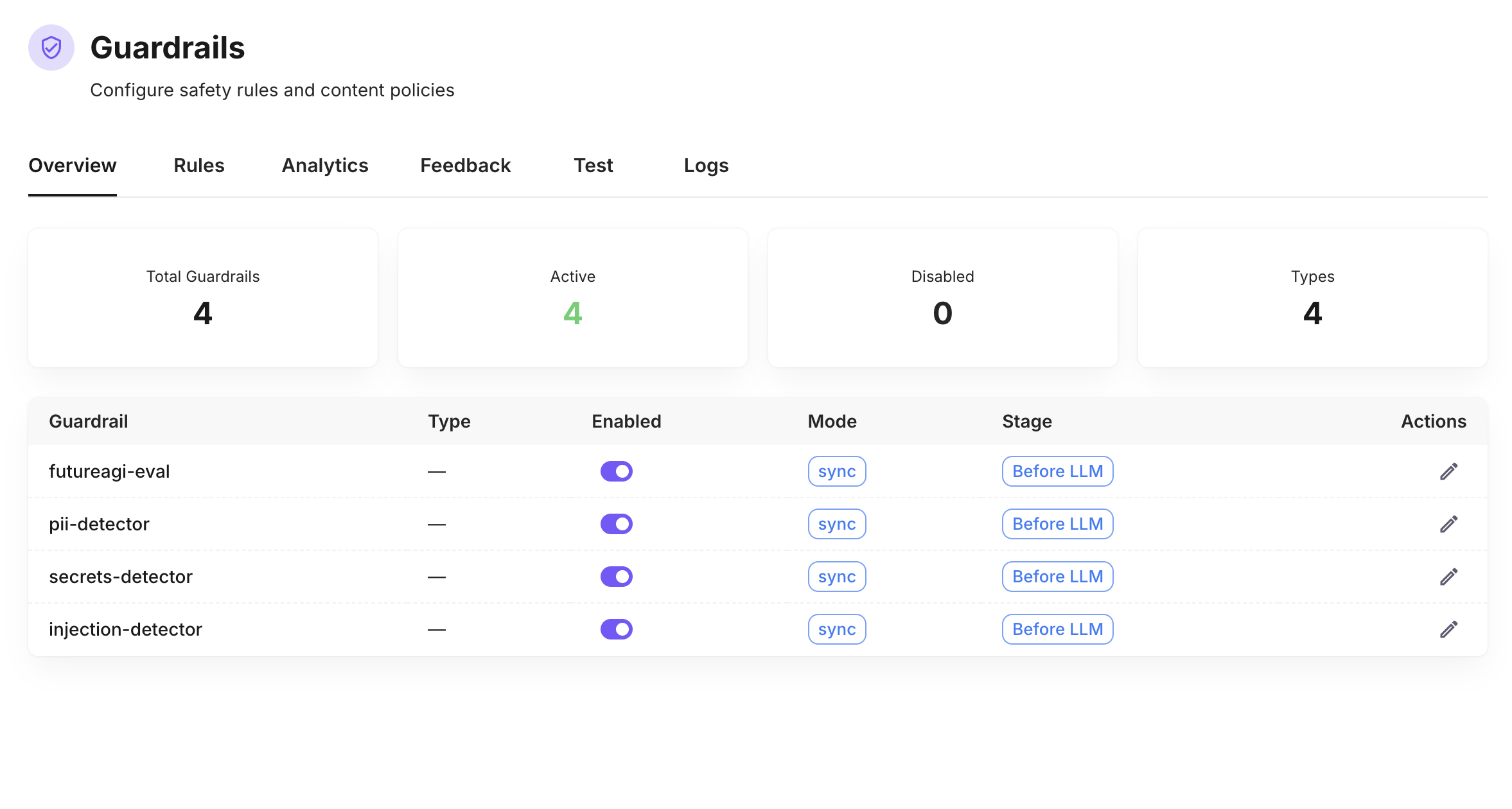Image resolution: width=1512 pixels, height=809 pixels.
Task: Disable the futureagi-eval guardrail
Action: coord(616,471)
